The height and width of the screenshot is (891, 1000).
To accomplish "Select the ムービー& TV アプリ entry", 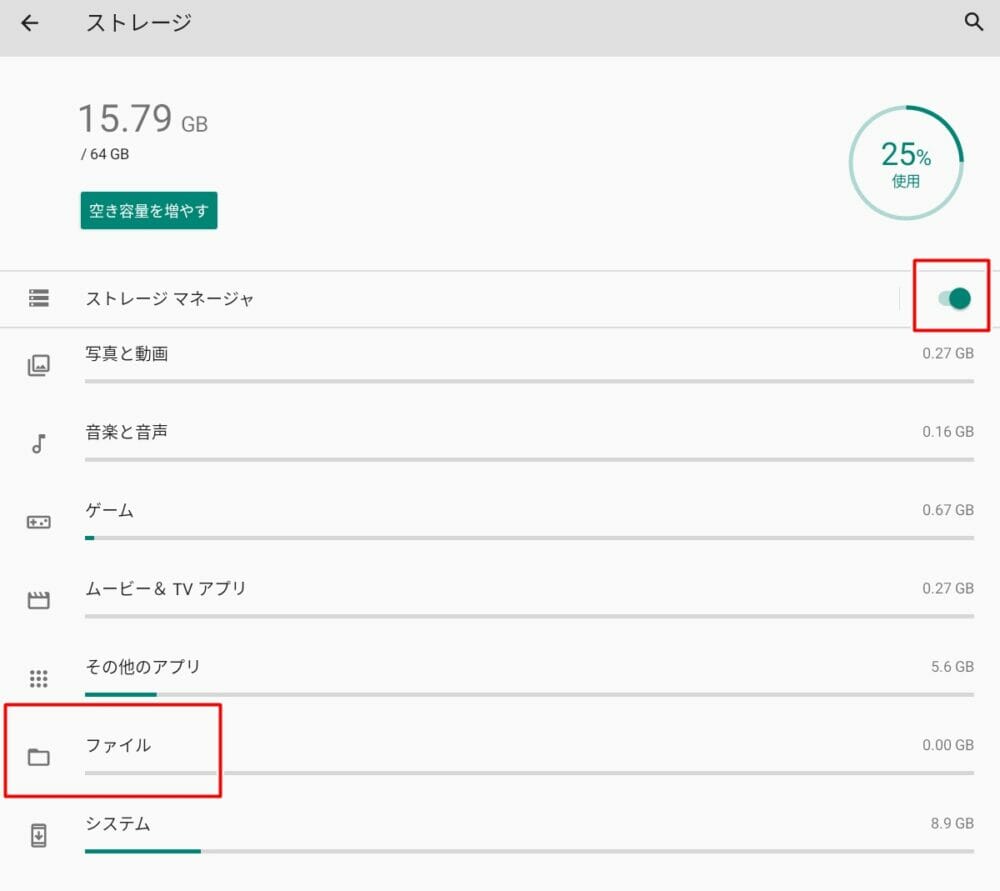I will tap(166, 588).
